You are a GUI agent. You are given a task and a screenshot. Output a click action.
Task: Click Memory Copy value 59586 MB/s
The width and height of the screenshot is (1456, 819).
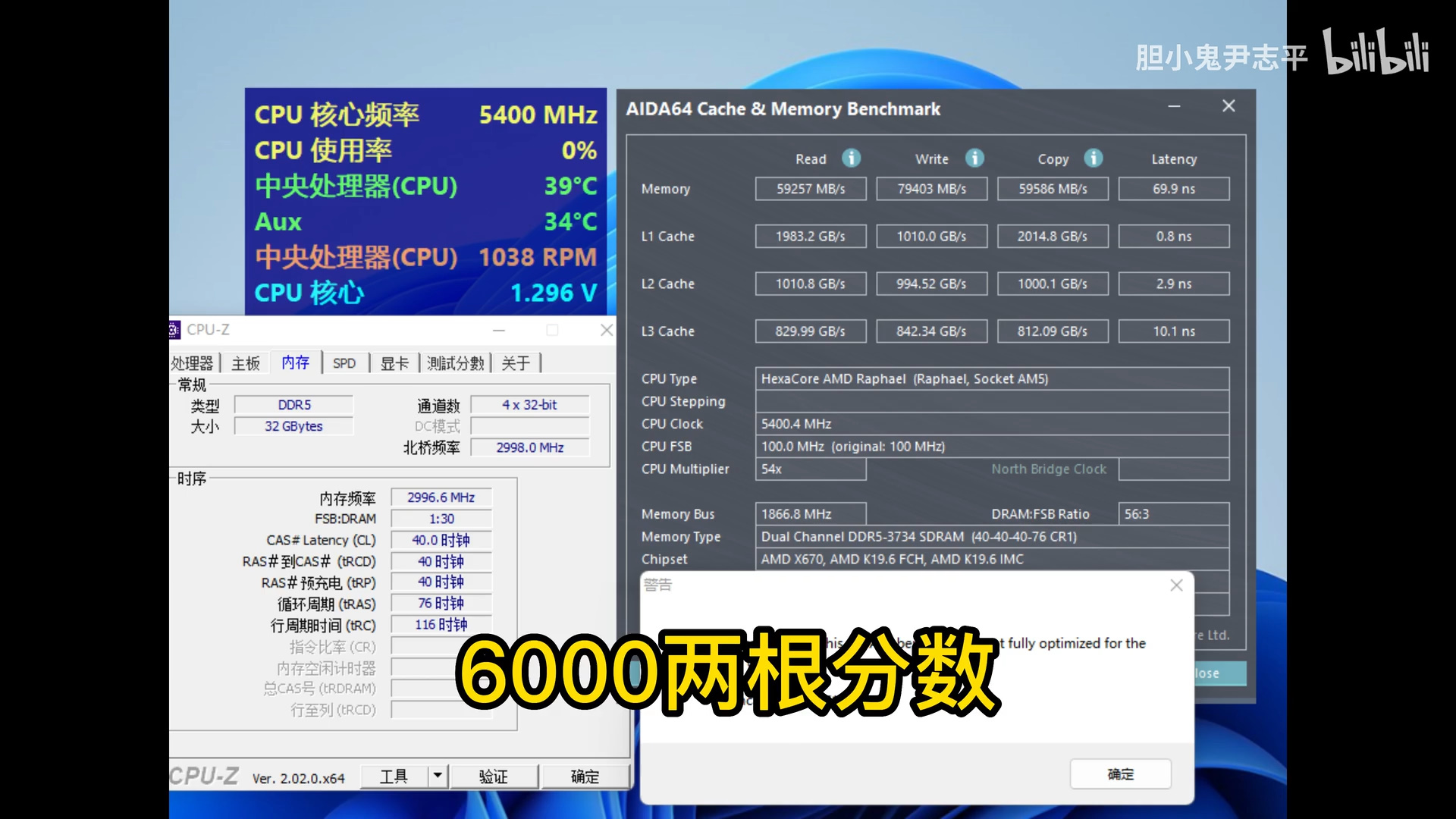click(x=1053, y=189)
